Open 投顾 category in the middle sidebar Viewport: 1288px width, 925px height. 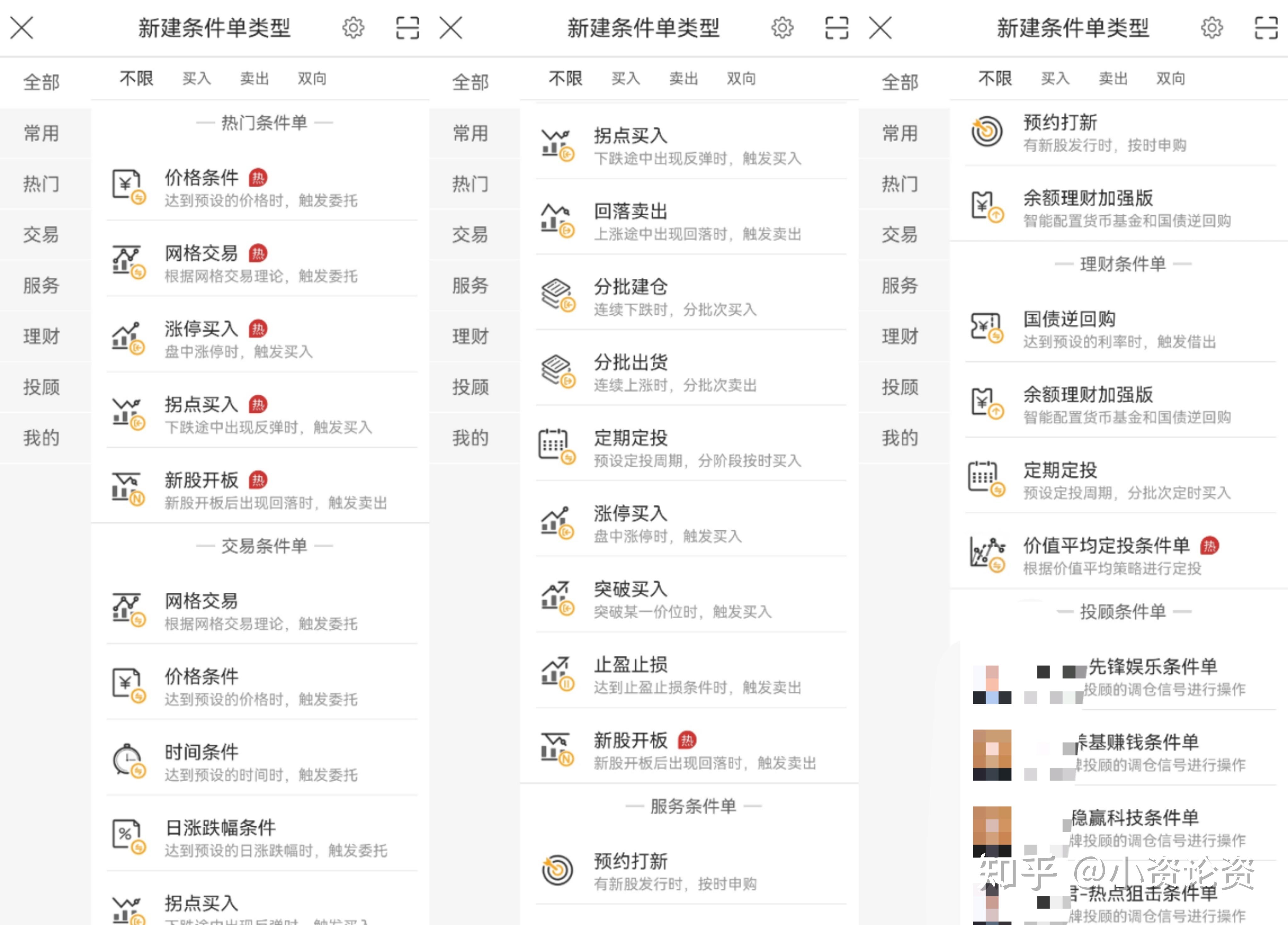point(470,387)
